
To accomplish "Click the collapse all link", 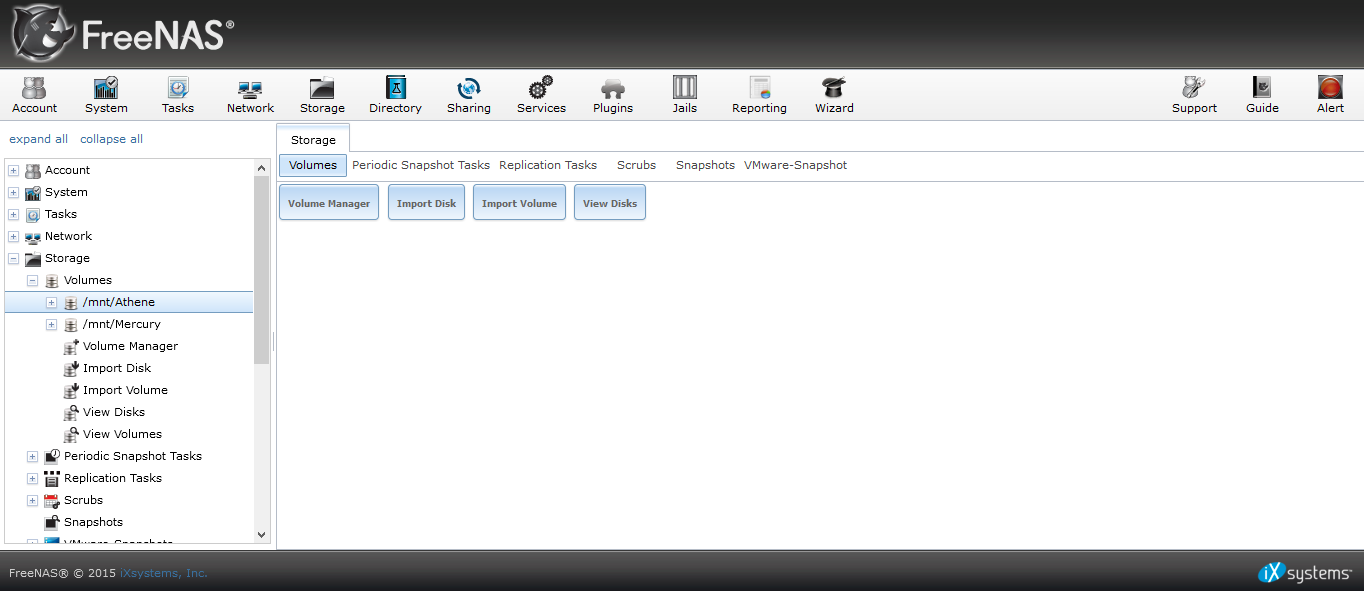I will pos(111,139).
